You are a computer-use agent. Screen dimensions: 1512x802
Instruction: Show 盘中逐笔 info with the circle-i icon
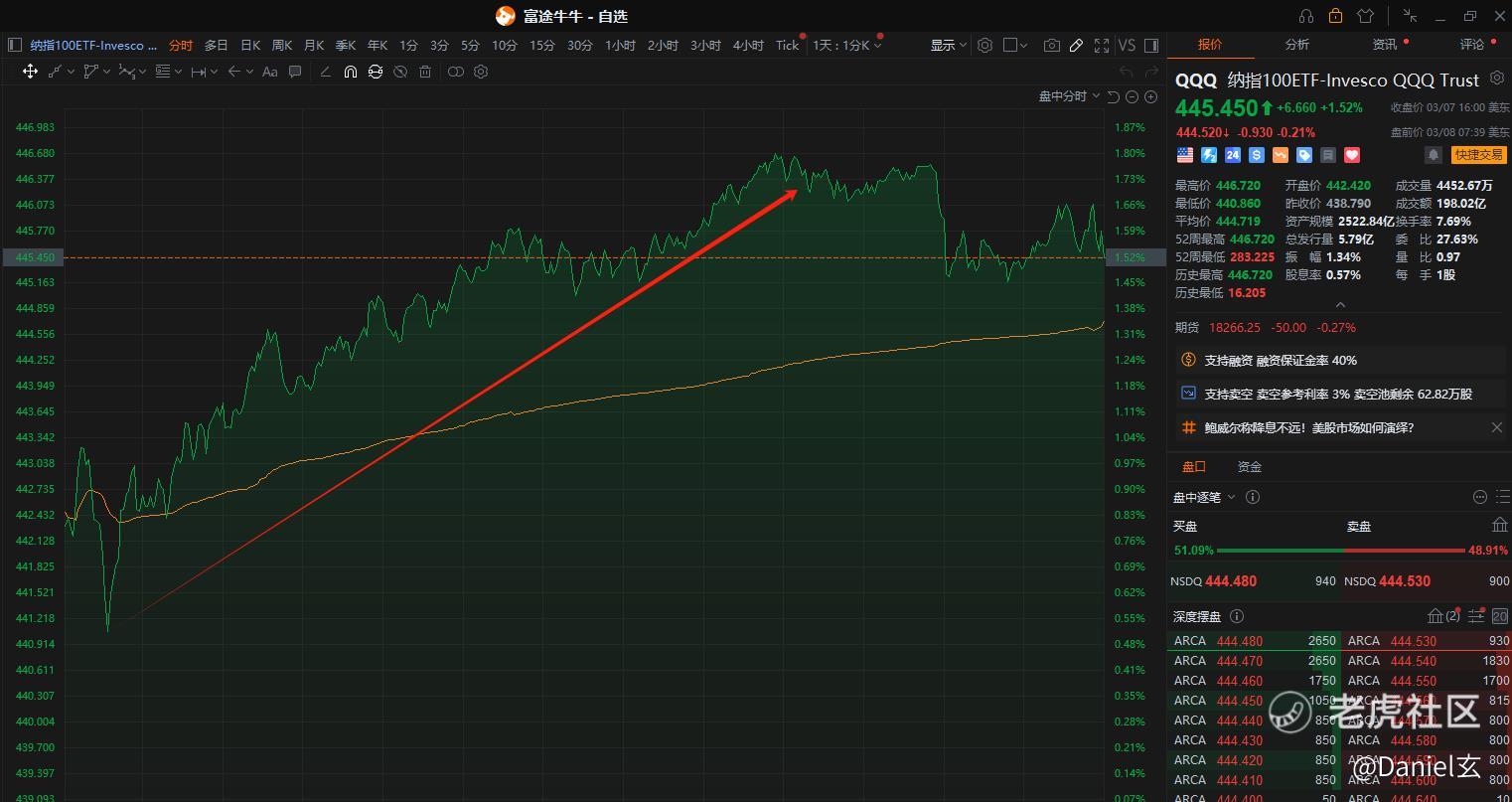(1253, 497)
